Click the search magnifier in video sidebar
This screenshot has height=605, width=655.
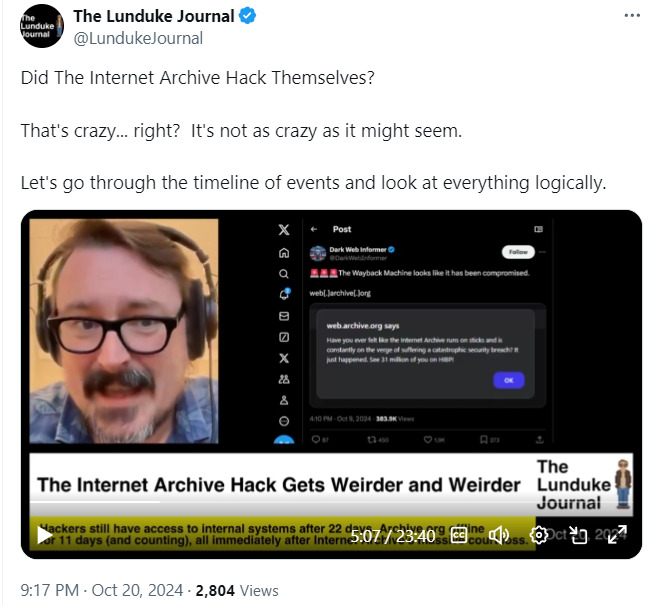284,274
